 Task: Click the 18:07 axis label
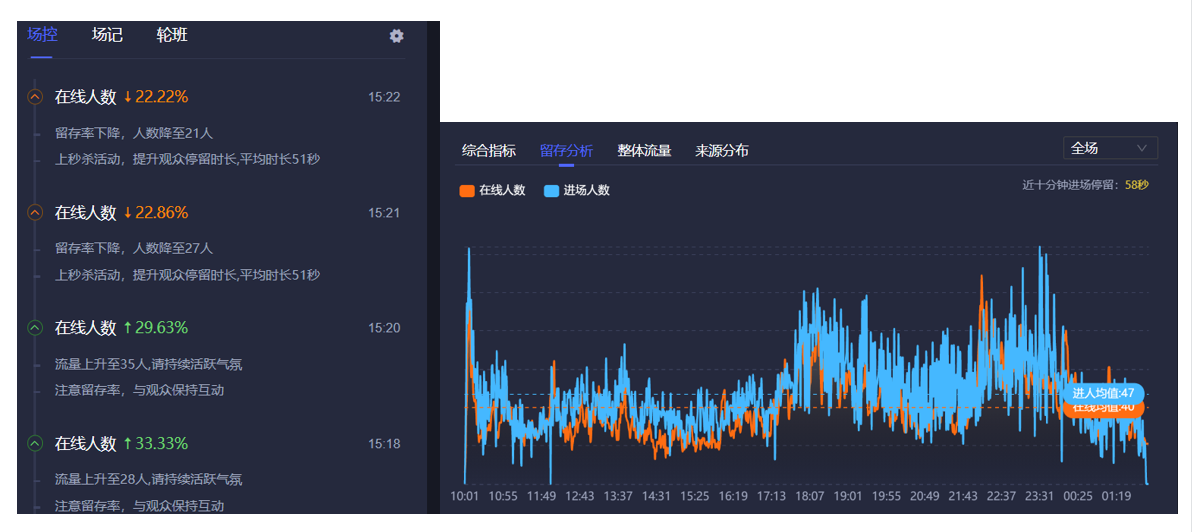click(x=810, y=496)
